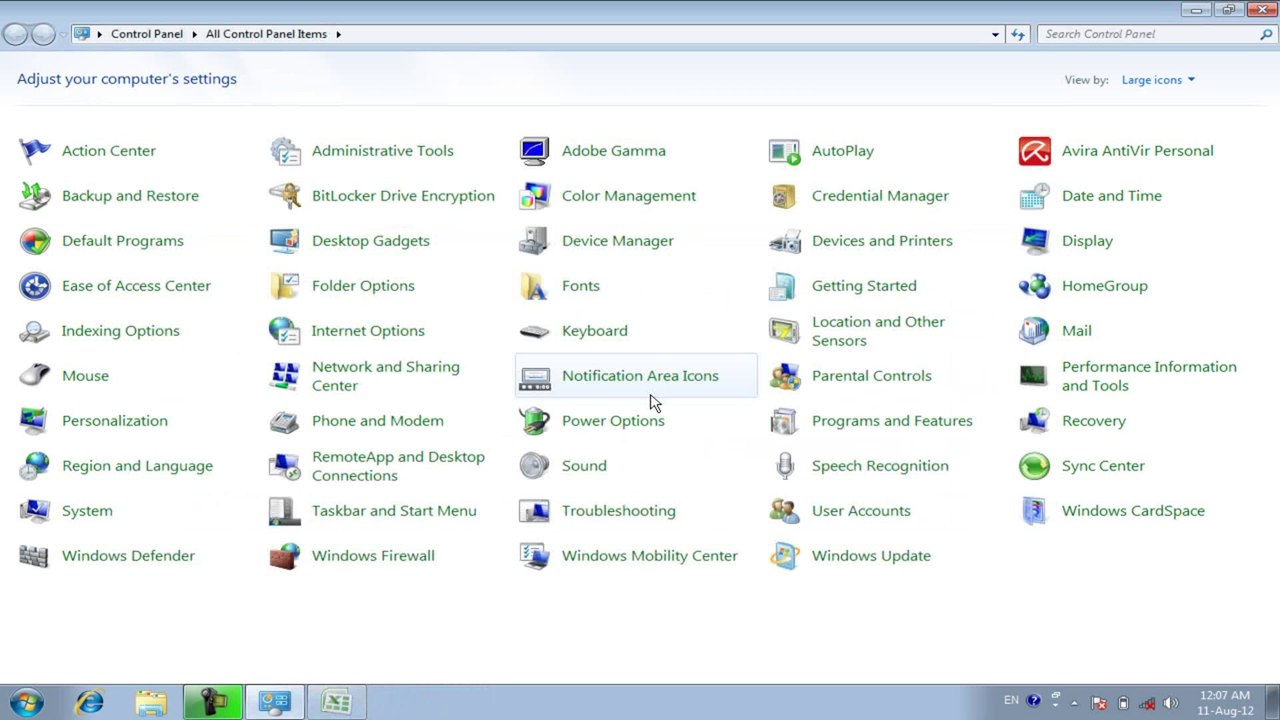This screenshot has width=1280, height=720.
Task: Click the Desktop Gadgets icon
Action: click(285, 241)
